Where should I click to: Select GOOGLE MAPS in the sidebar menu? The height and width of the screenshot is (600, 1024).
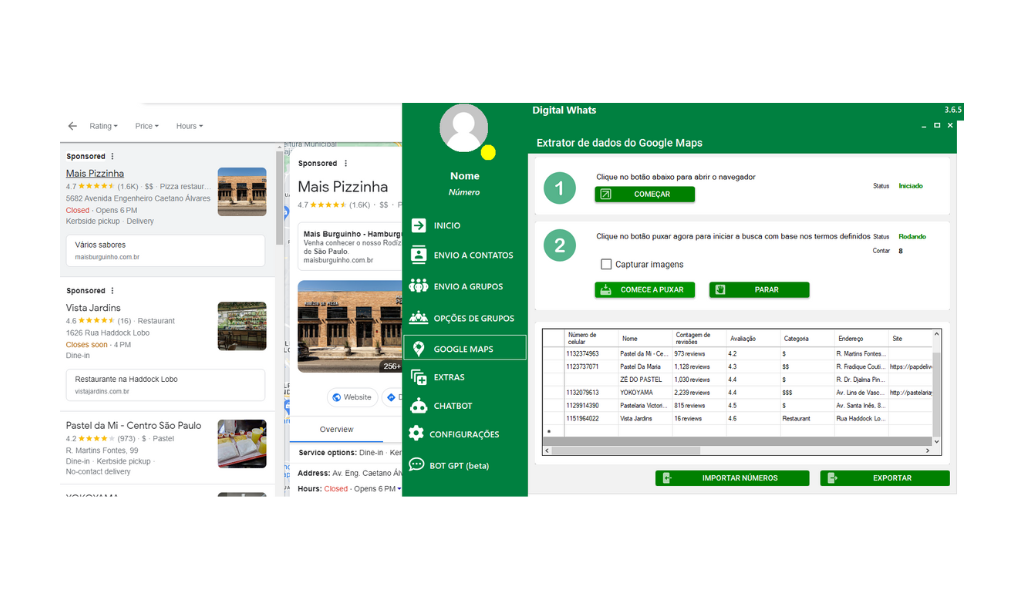click(464, 348)
